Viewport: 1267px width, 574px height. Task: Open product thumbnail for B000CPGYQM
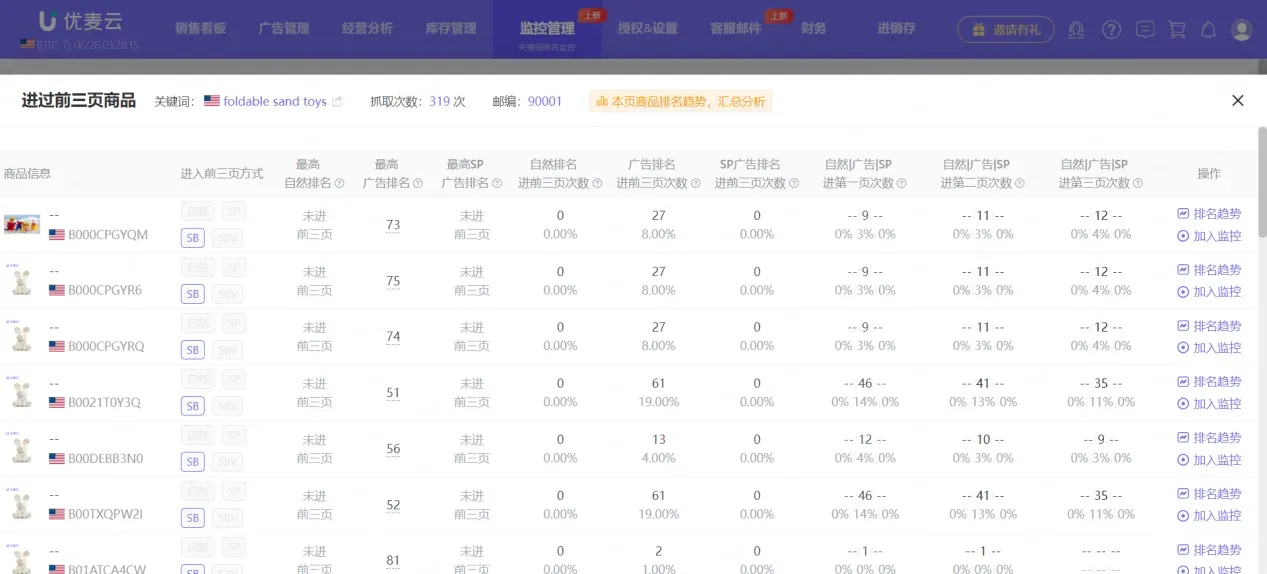tap(22, 224)
